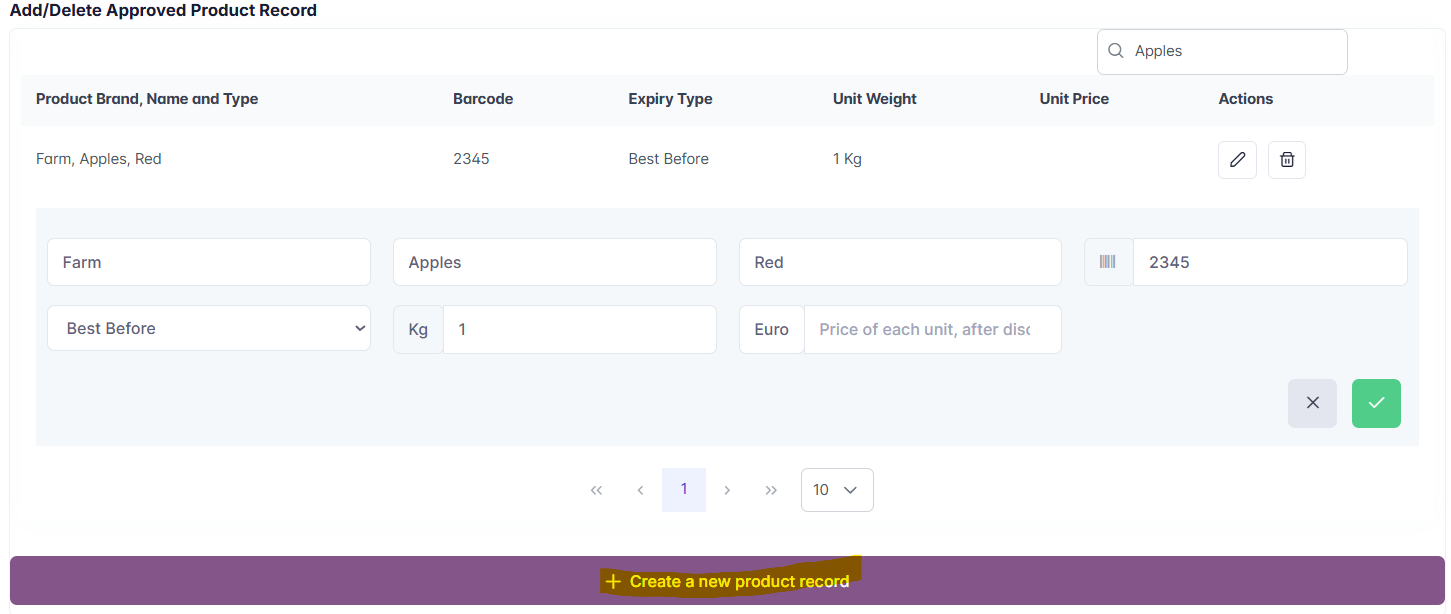Click the trash delete icon for Apples
Viewport: 1451px width, 614px height.
pos(1287,160)
